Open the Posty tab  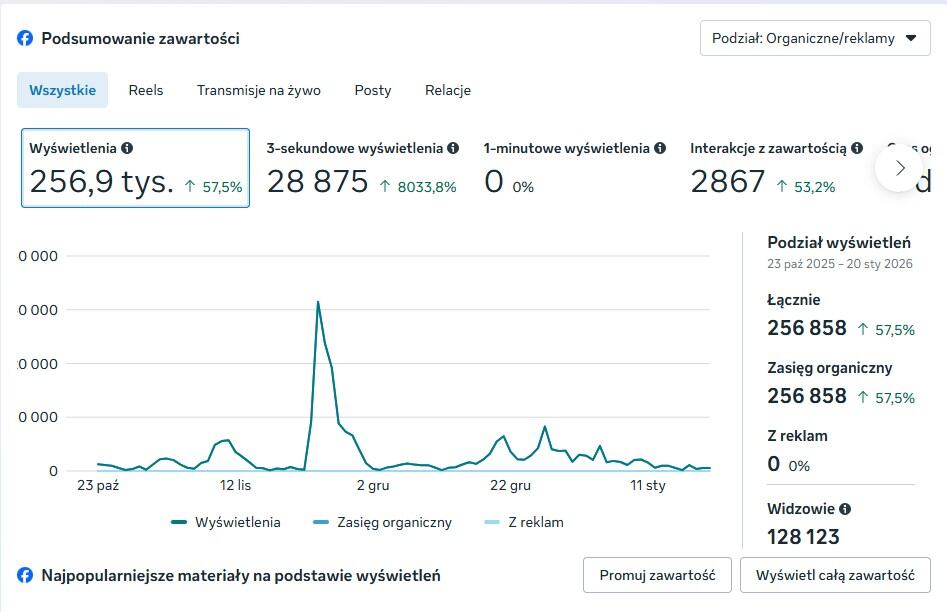(373, 90)
